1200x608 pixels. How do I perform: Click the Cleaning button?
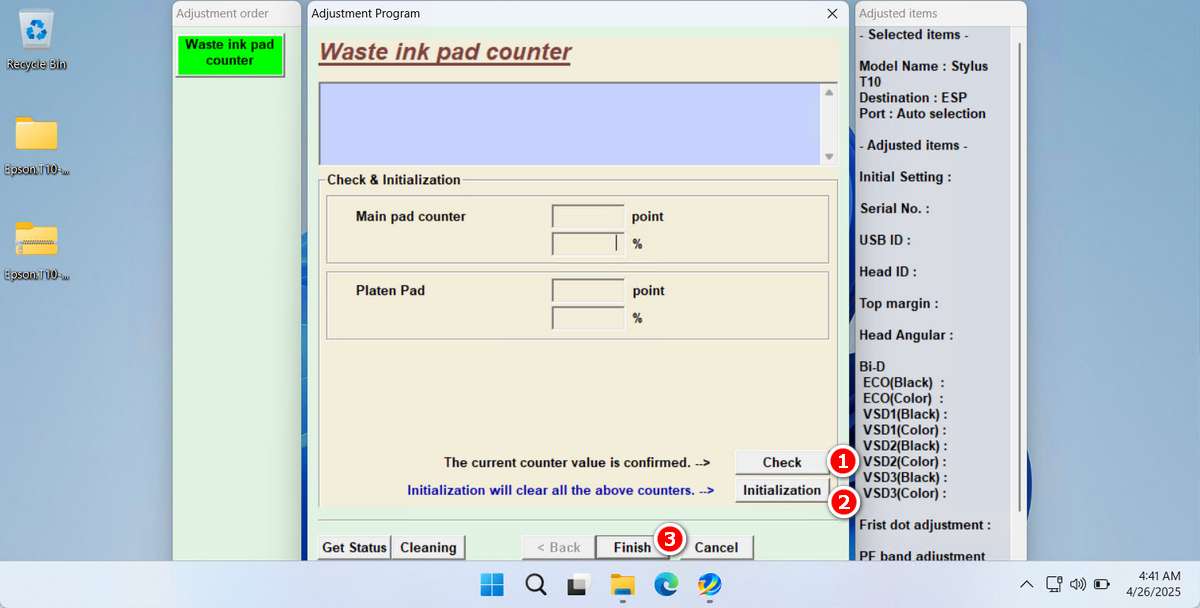(428, 547)
